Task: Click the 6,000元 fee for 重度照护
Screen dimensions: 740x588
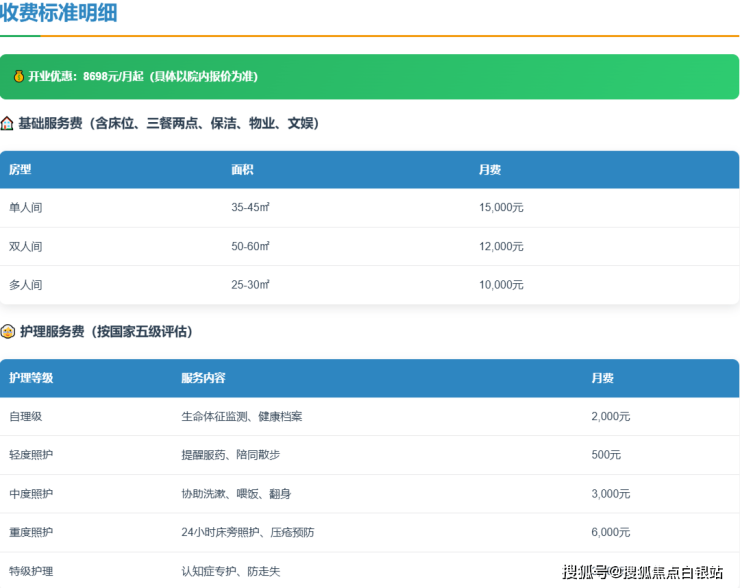Action: tap(610, 532)
